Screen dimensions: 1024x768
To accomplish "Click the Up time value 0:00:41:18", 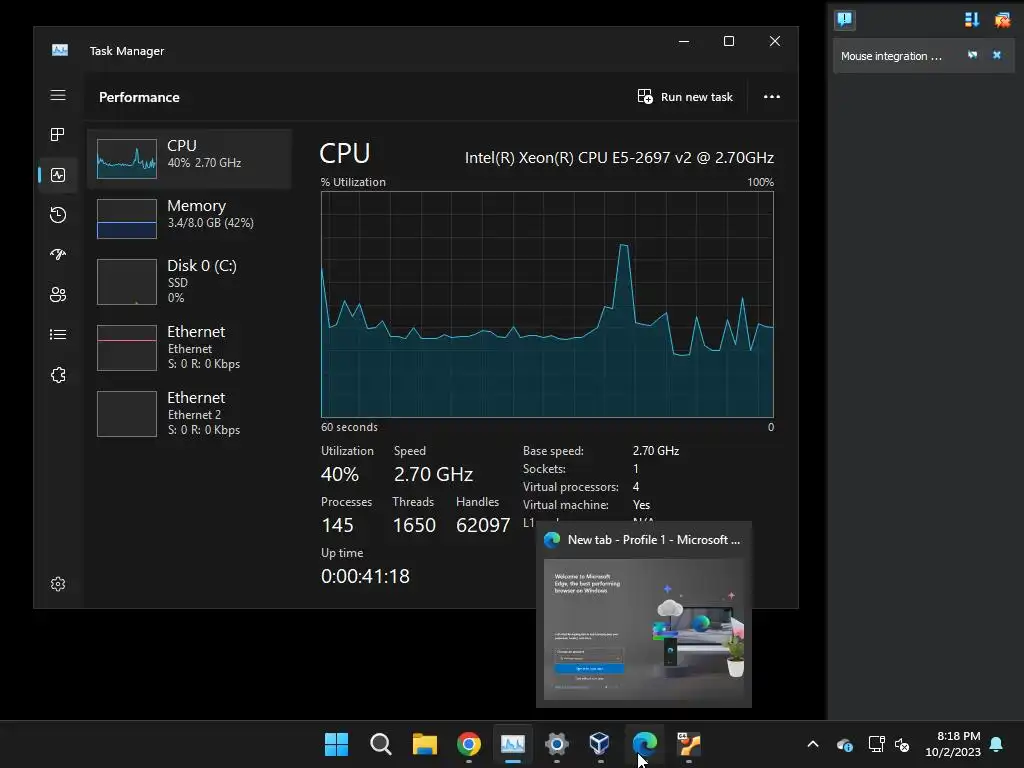I will coord(365,576).
